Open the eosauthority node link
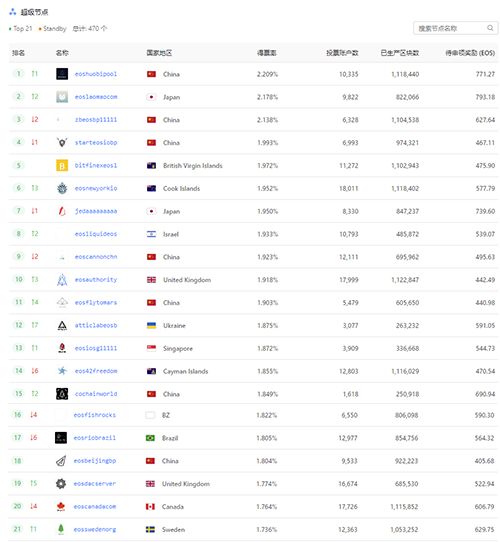 [x=96, y=280]
